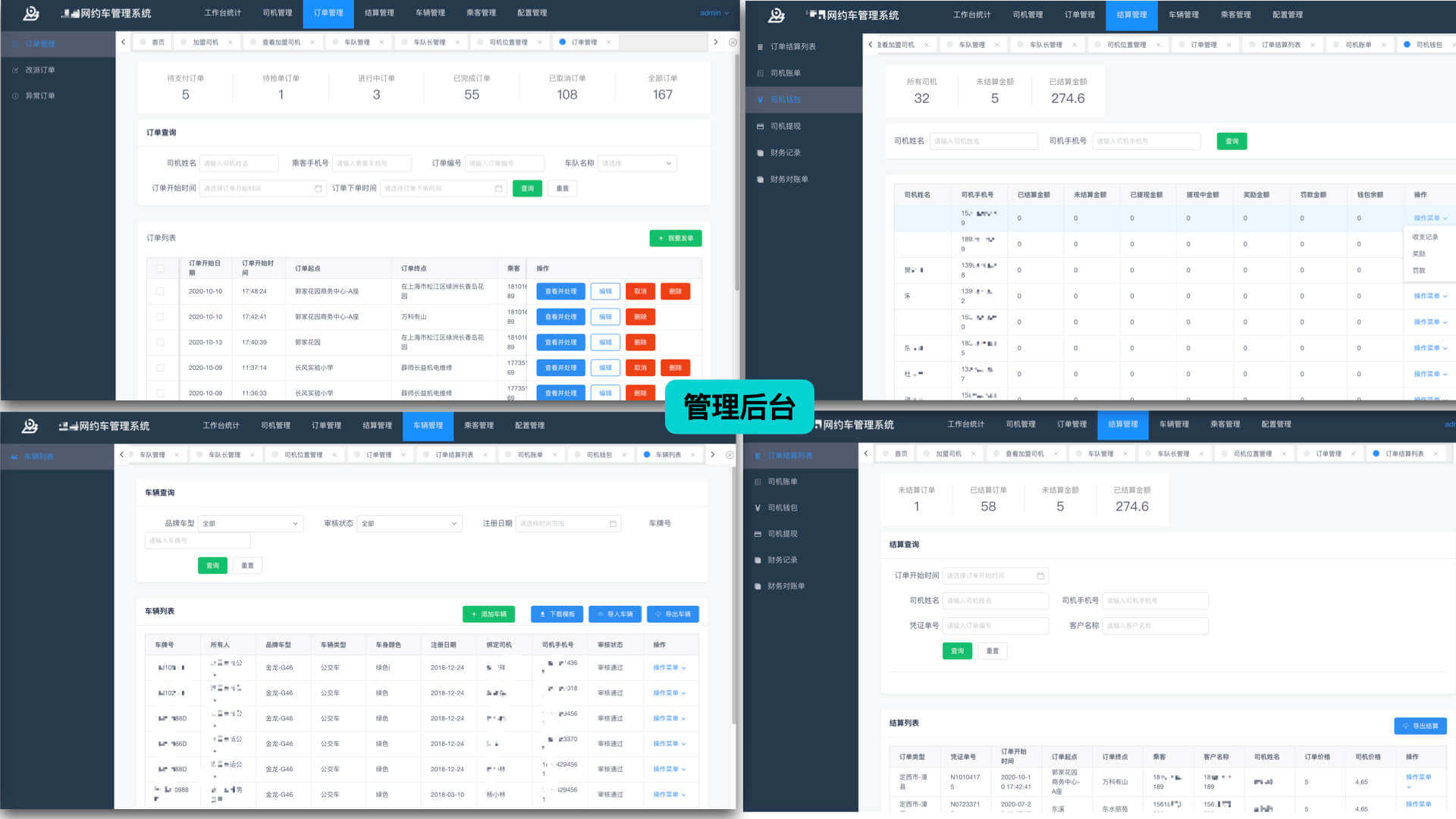Click 取消 for the 17:48:24 order
This screenshot has height=819, width=1456.
[640, 291]
